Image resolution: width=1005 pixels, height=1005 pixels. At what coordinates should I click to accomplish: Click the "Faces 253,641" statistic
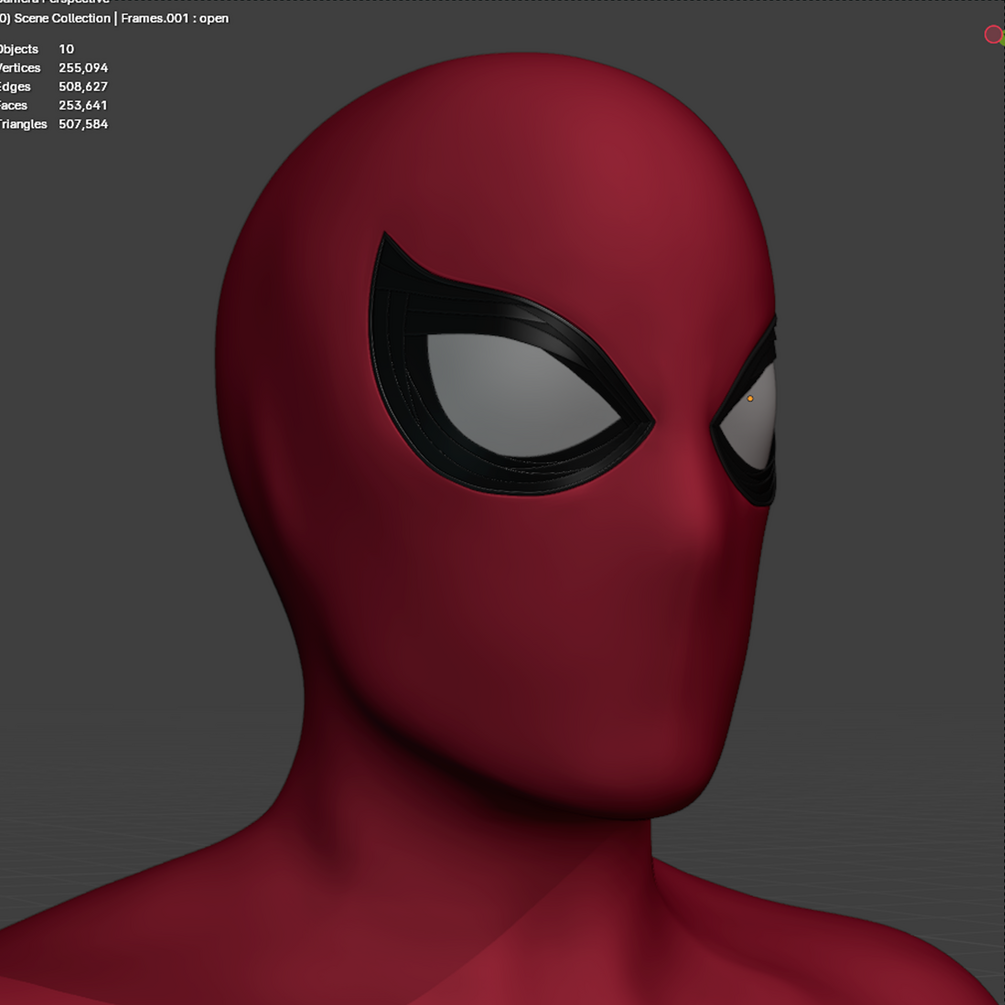coord(54,105)
